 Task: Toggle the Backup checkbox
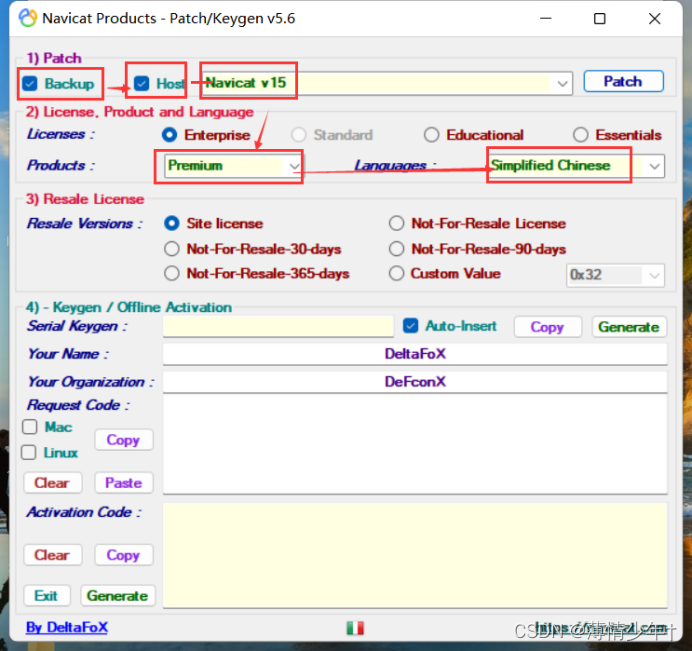click(x=30, y=83)
